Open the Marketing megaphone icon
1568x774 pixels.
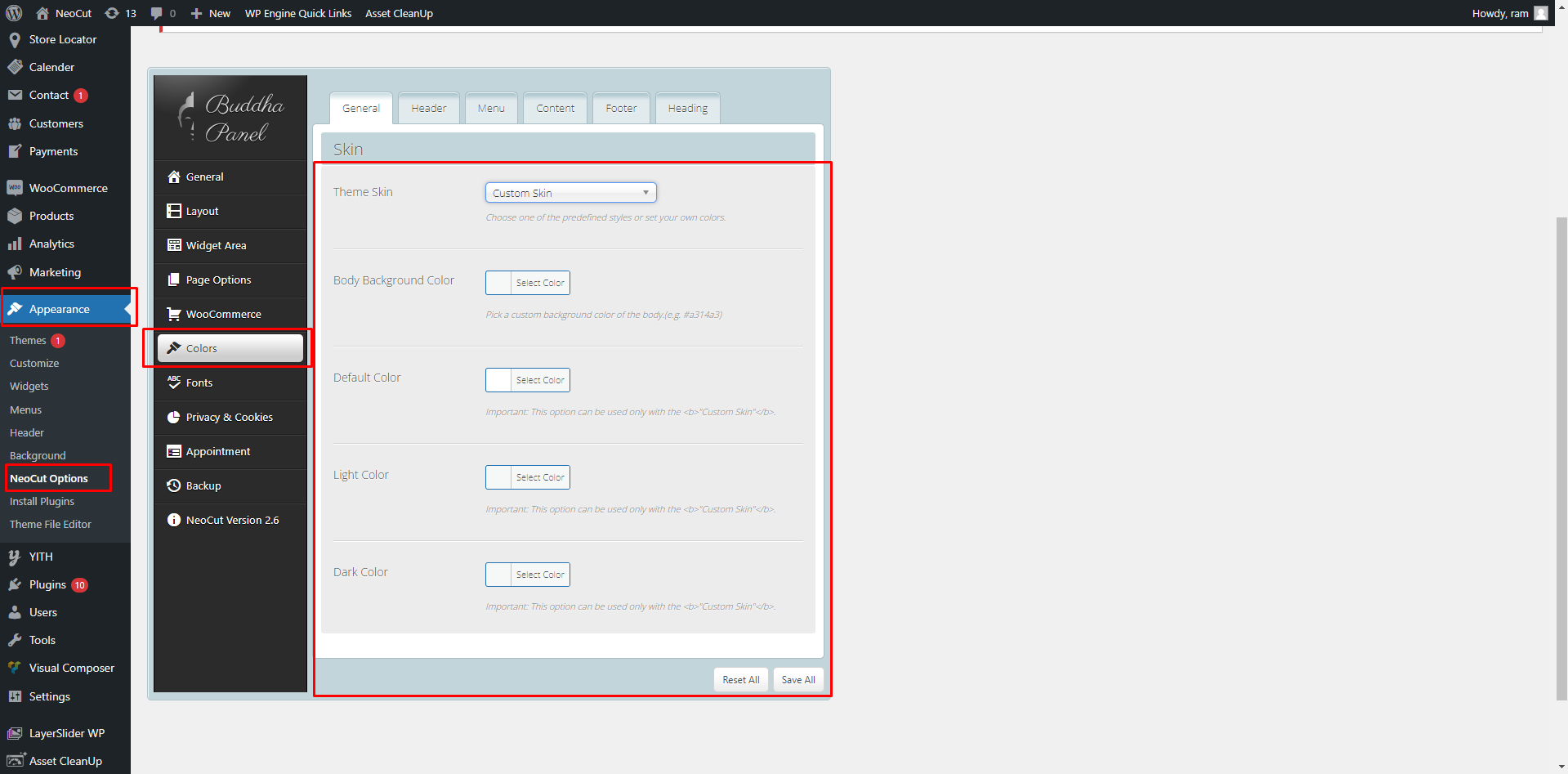click(x=15, y=272)
